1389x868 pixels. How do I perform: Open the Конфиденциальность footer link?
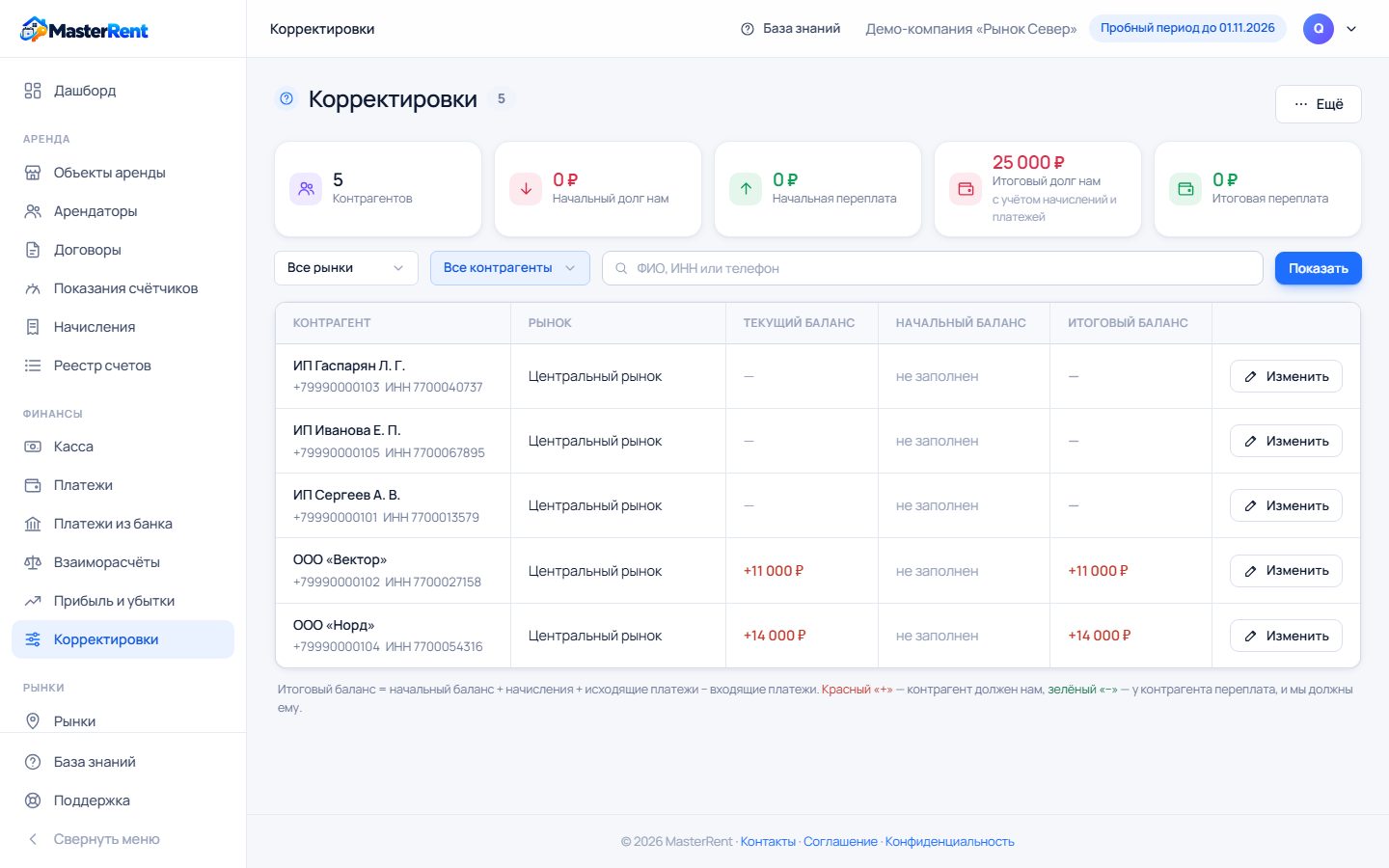(x=950, y=842)
